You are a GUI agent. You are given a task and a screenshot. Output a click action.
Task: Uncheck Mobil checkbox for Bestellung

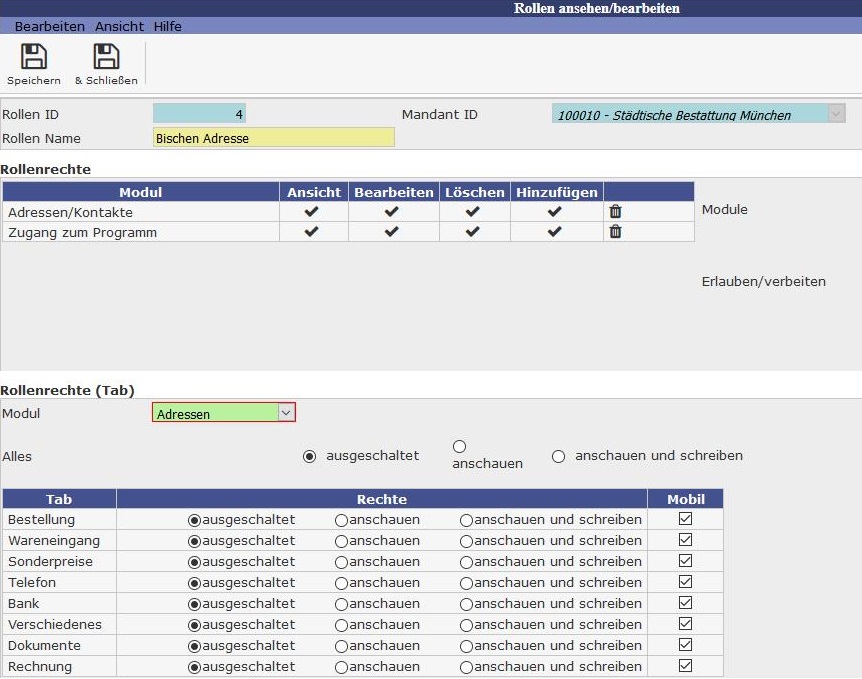(685, 520)
